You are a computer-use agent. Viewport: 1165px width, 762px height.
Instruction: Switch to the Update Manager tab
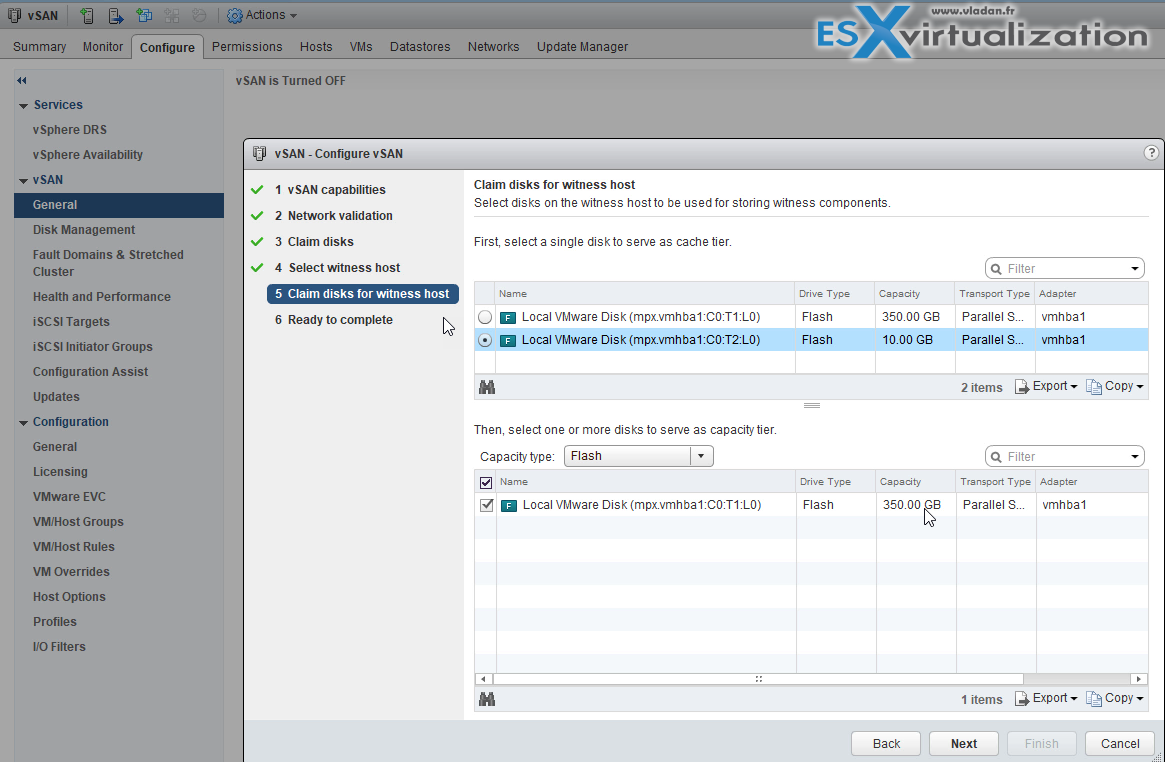click(582, 47)
